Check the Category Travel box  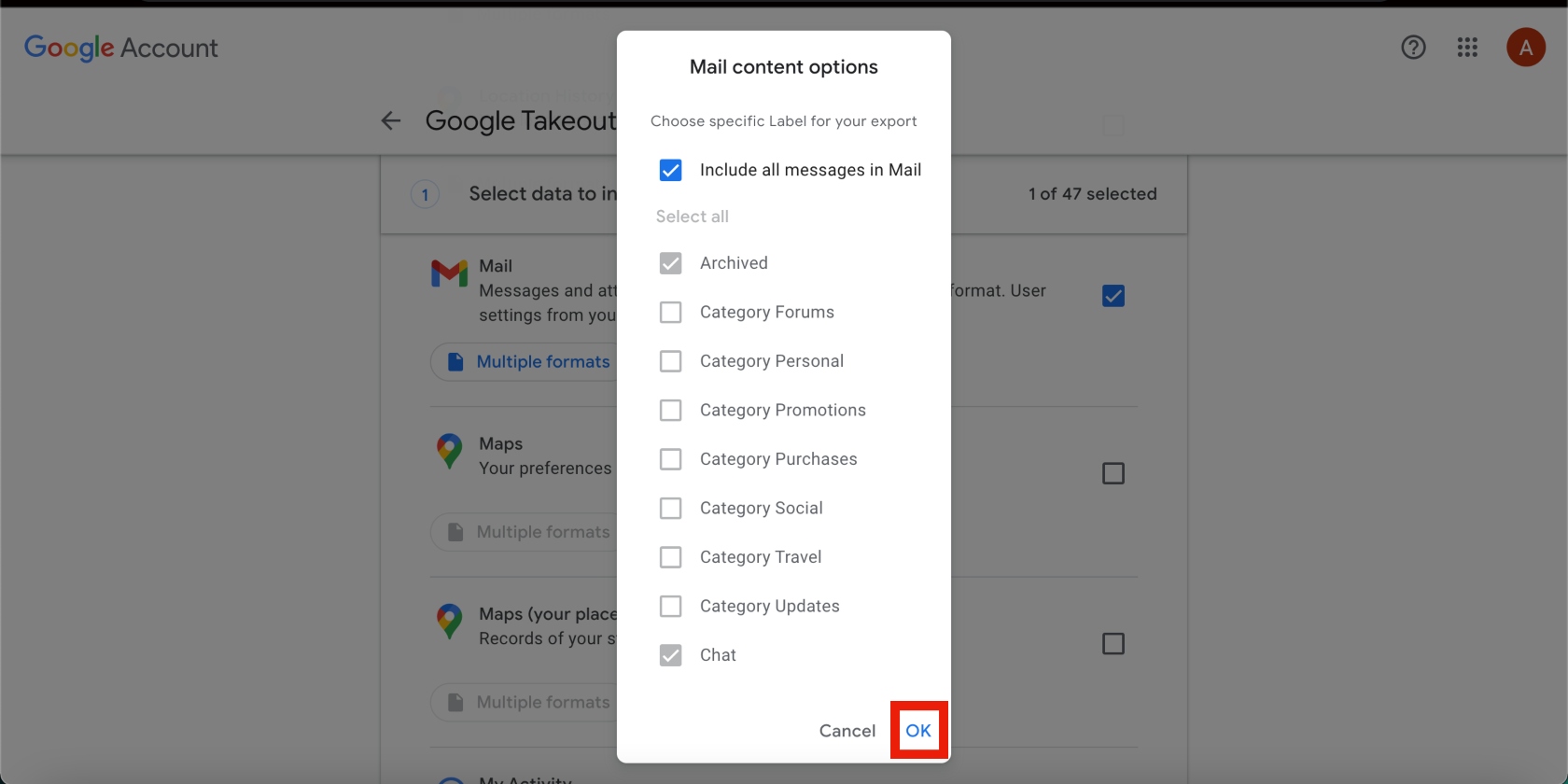670,557
